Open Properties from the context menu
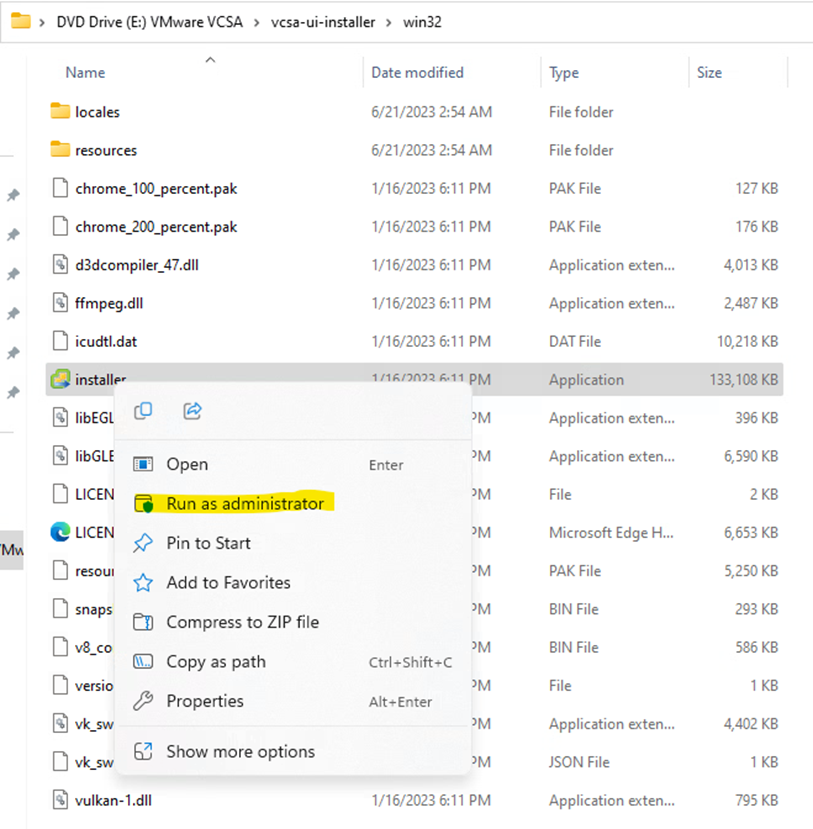The height and width of the screenshot is (829, 813). [x=204, y=701]
